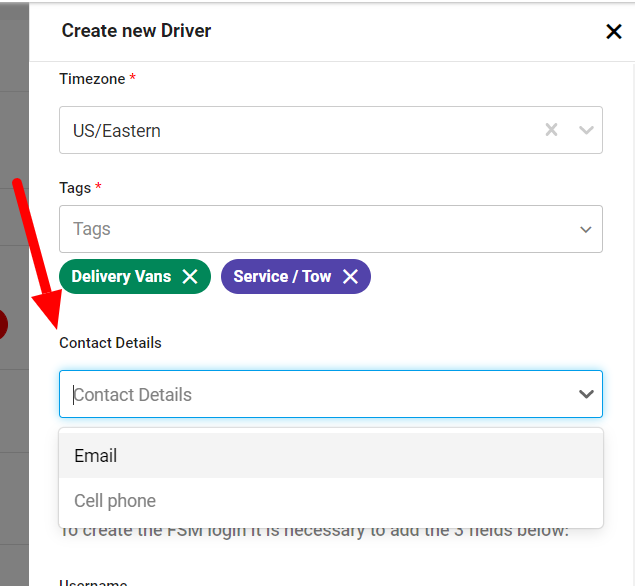Open the Tags dropdown arrow
Viewport: 635px width, 586px height.
point(586,230)
